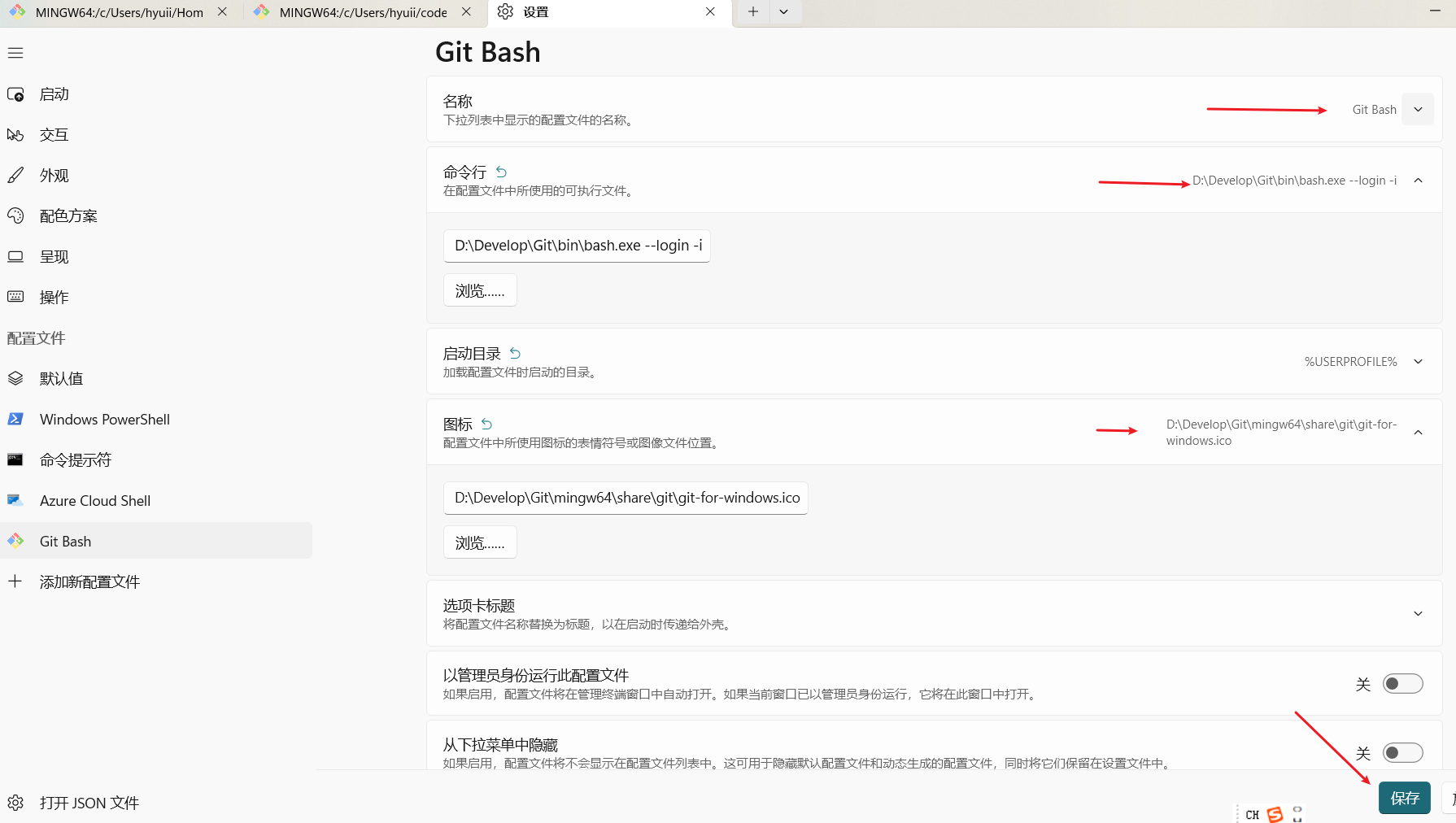Open the 外观 settings page

[156, 176]
